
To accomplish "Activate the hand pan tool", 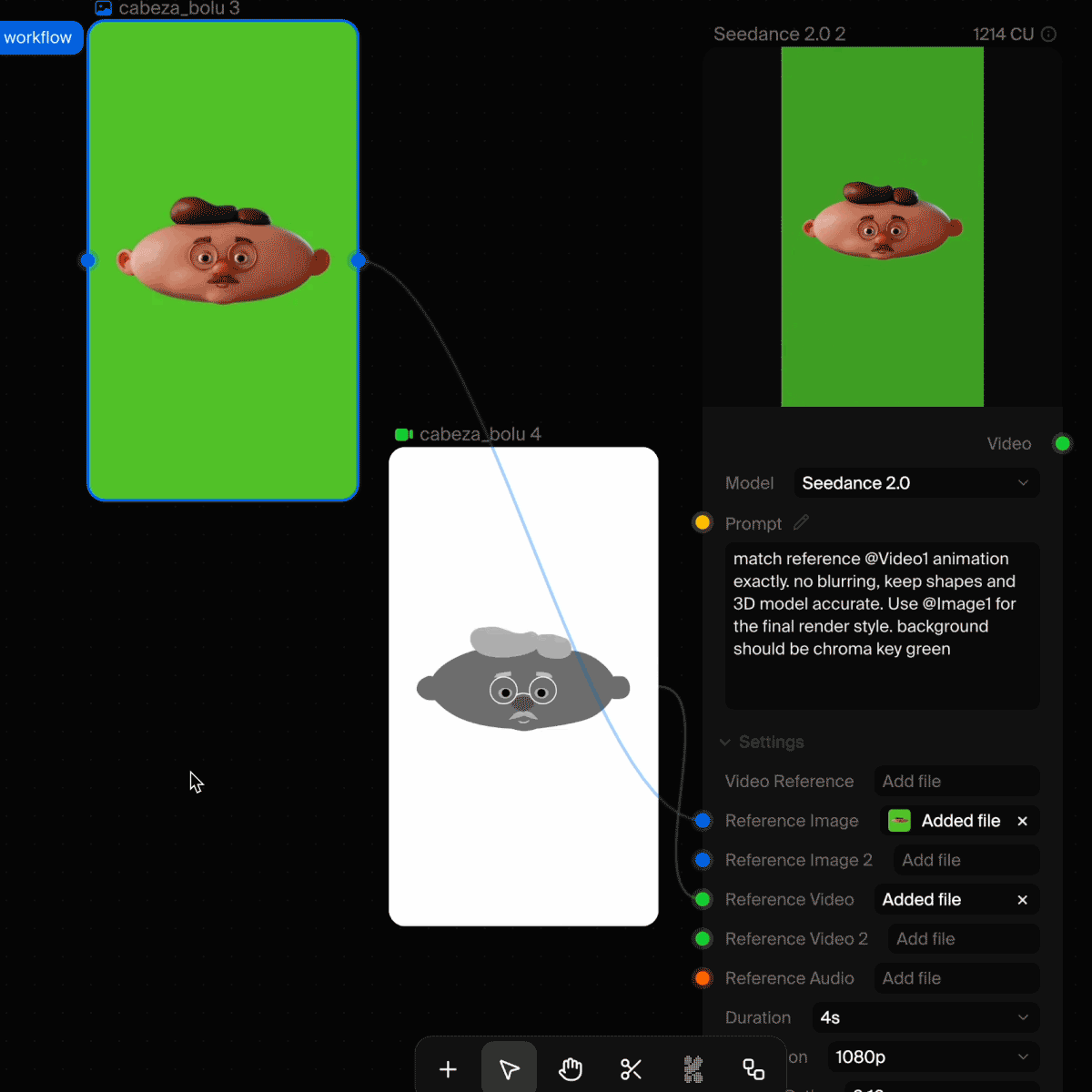I will [x=571, y=1069].
